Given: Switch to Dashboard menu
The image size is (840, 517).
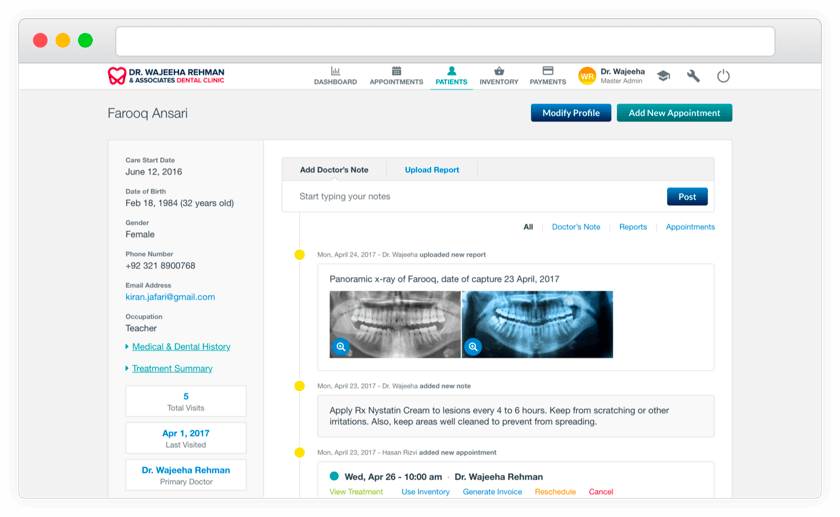Looking at the screenshot, I should click(x=335, y=82).
